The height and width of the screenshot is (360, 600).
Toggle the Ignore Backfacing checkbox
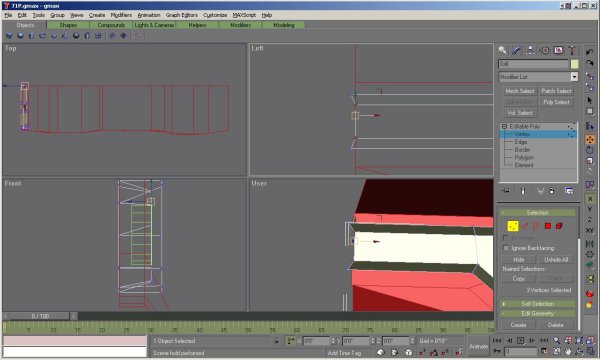tap(506, 248)
